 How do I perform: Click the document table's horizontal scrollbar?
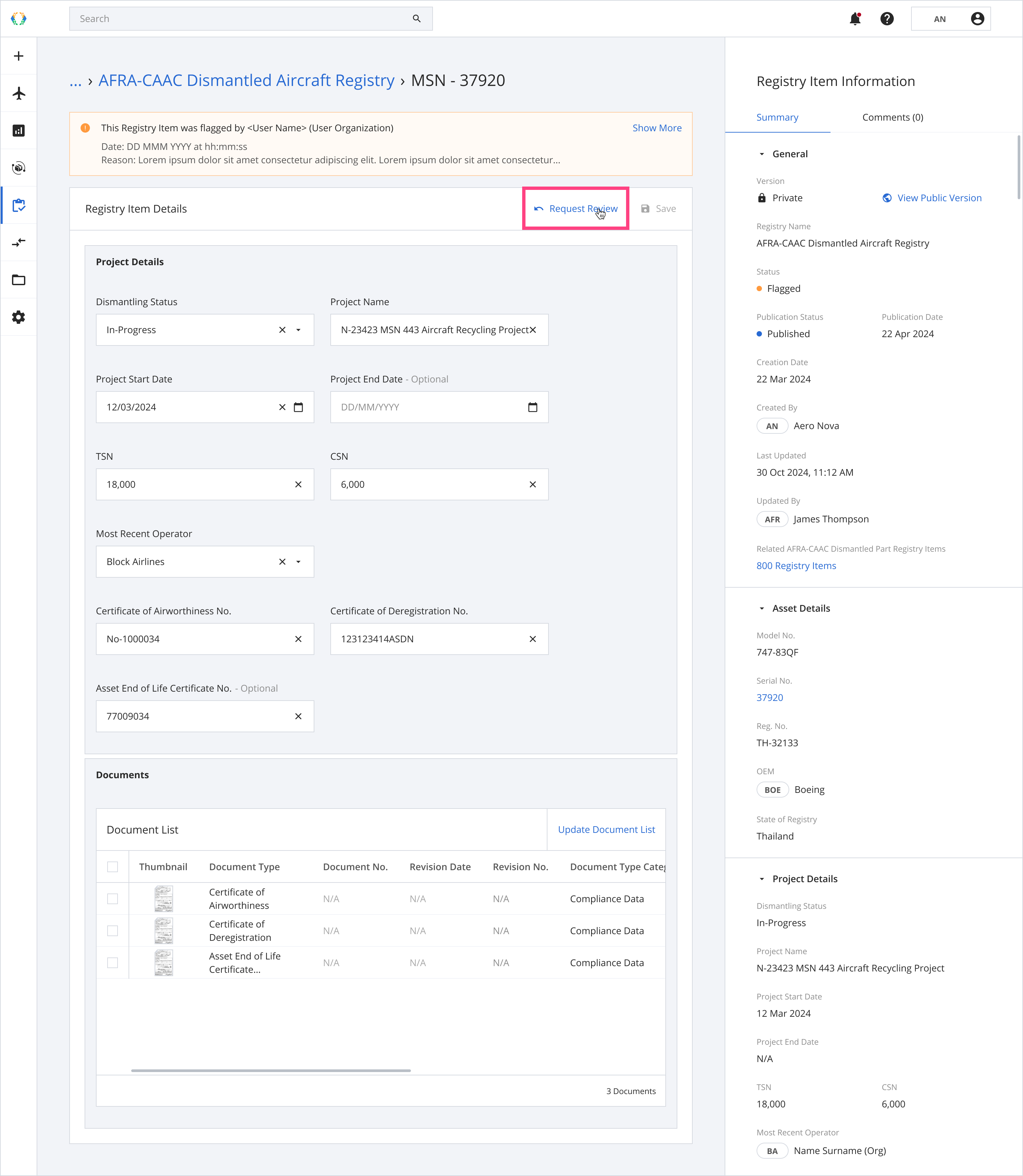click(271, 1070)
